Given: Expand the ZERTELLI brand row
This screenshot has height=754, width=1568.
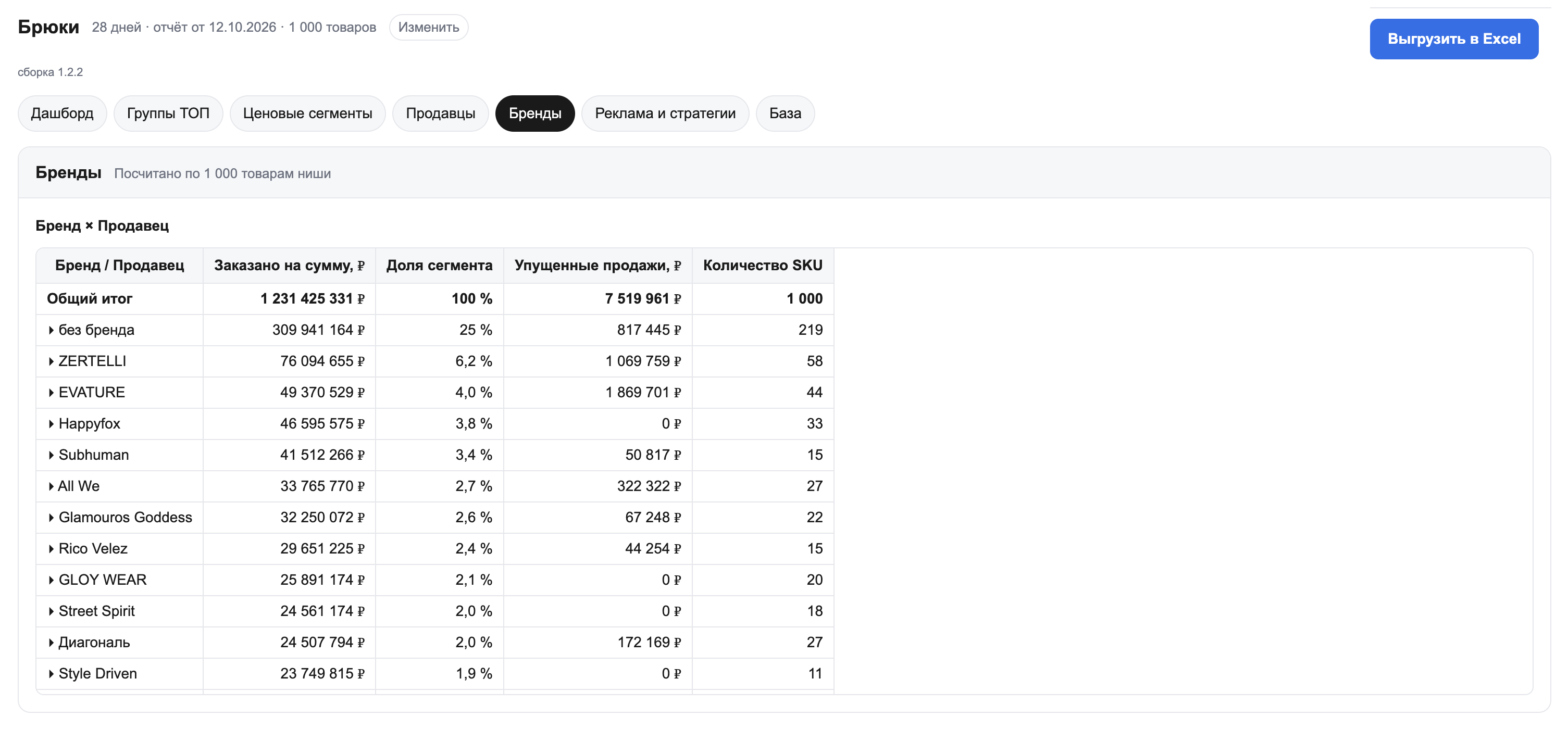Looking at the screenshot, I should 51,361.
